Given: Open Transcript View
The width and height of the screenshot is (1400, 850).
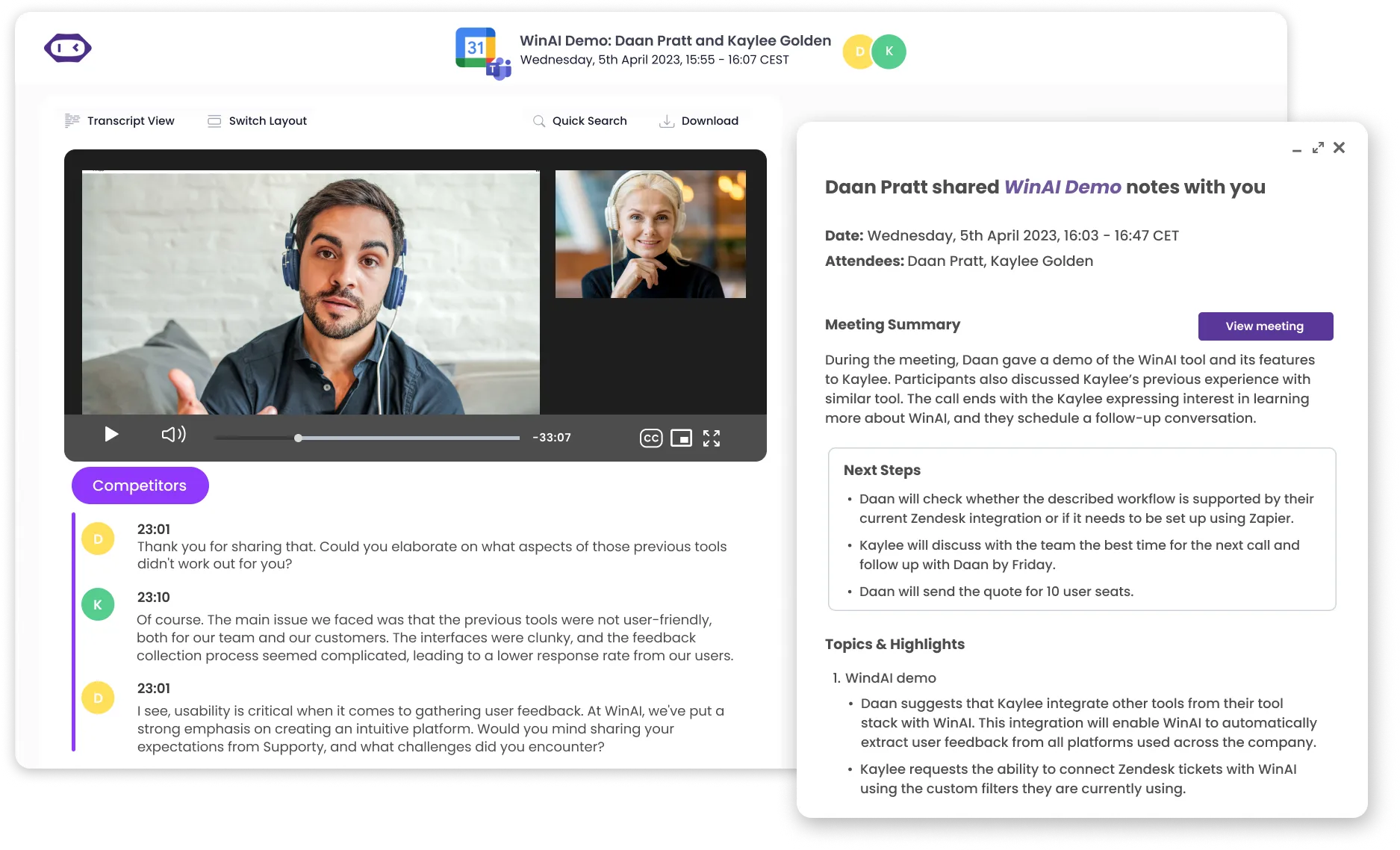Looking at the screenshot, I should point(119,121).
